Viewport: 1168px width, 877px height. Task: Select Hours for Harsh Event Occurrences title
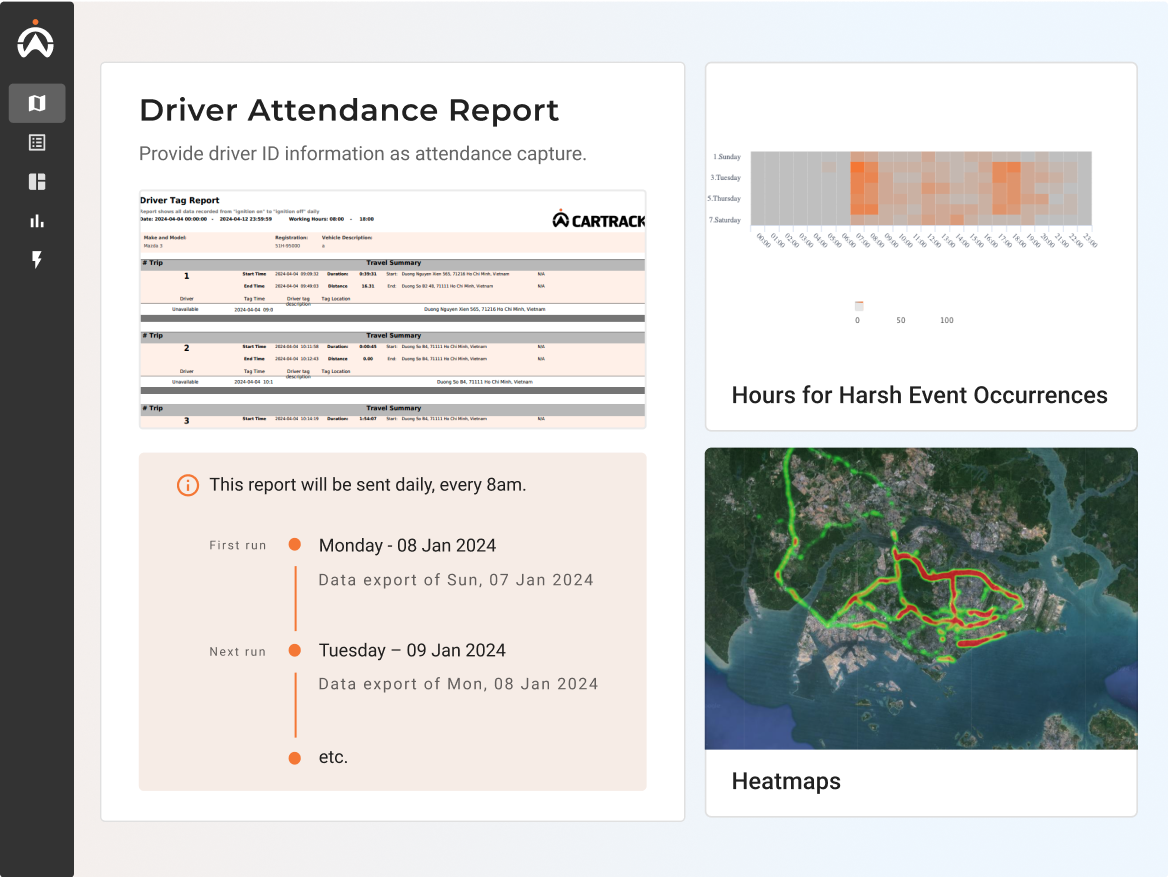(x=919, y=395)
